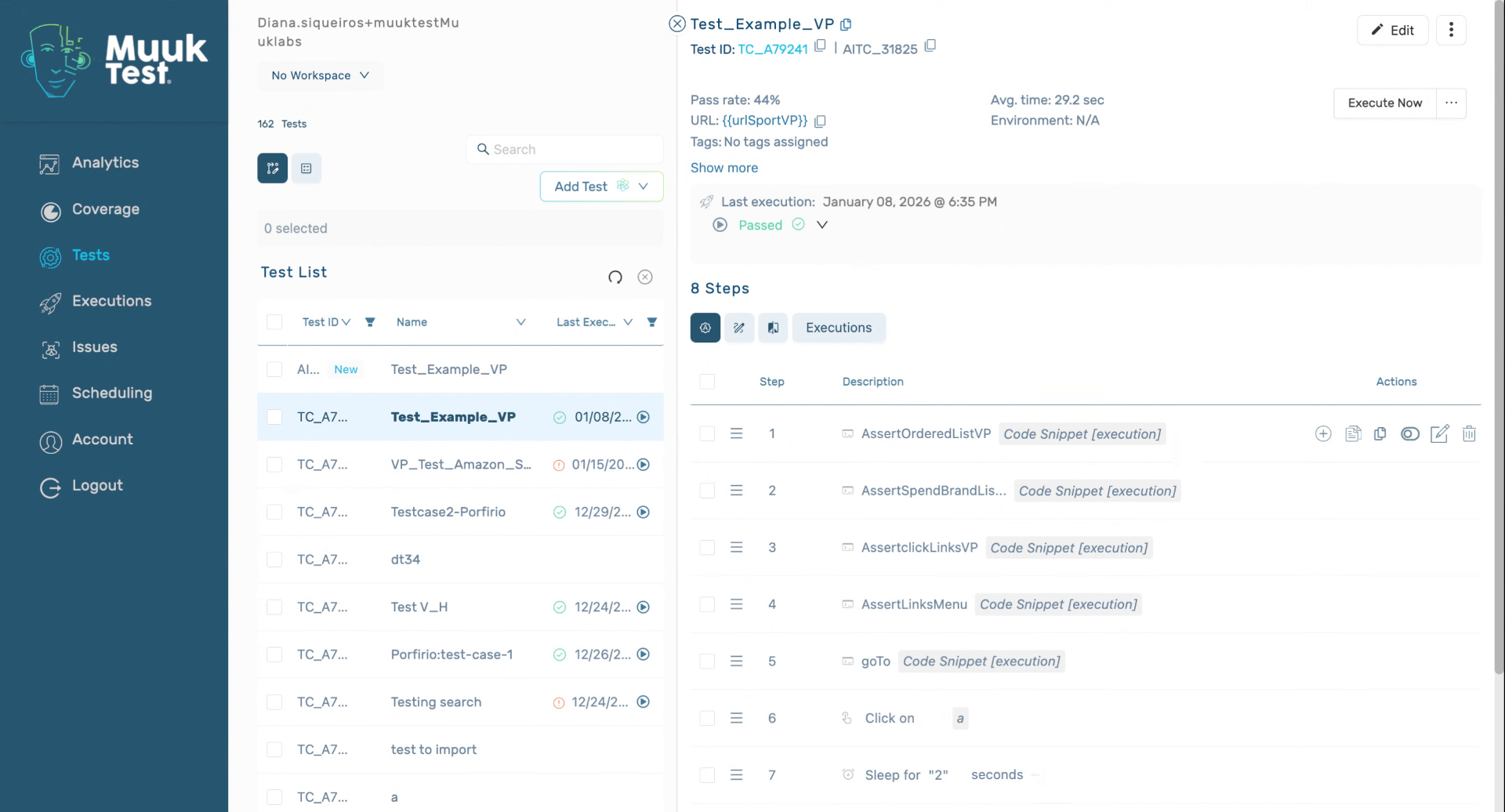
Task: Clear the Test List filters icon
Action: click(645, 277)
